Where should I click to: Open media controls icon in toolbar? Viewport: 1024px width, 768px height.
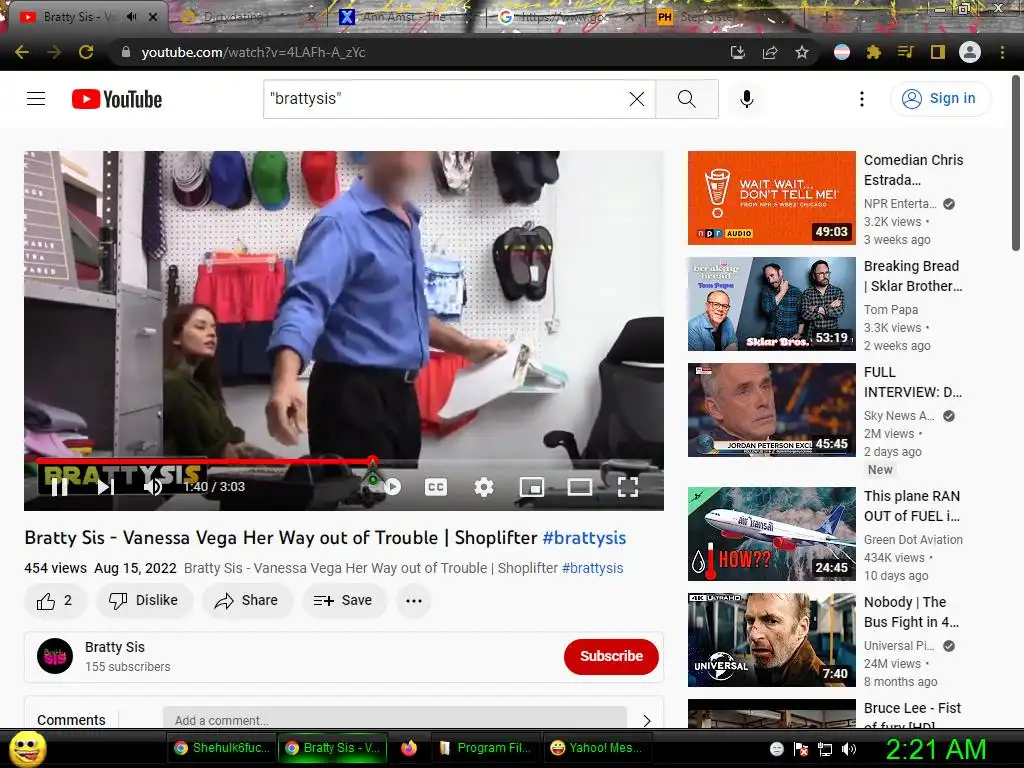click(x=906, y=52)
